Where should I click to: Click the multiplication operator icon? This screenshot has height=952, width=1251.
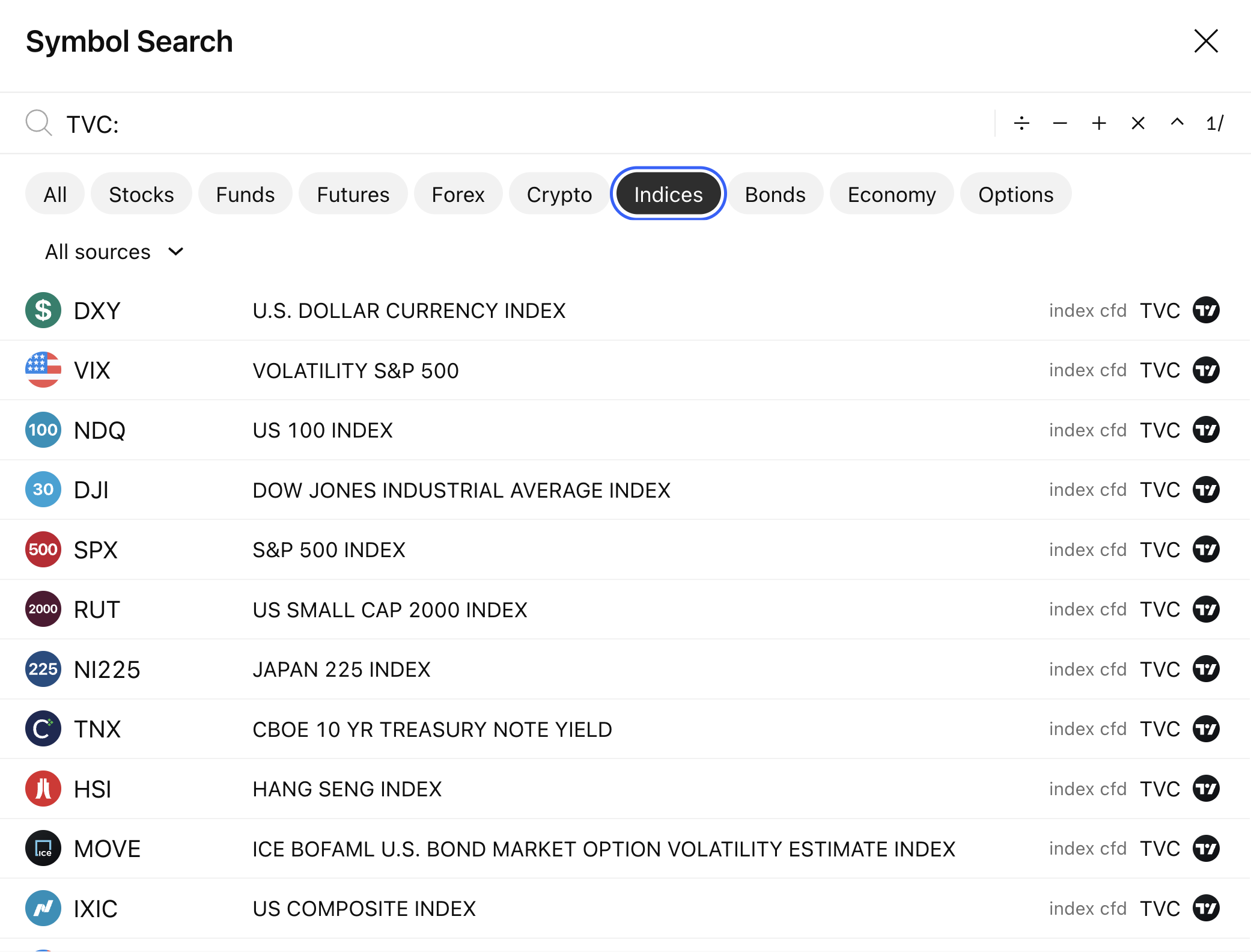point(1138,123)
